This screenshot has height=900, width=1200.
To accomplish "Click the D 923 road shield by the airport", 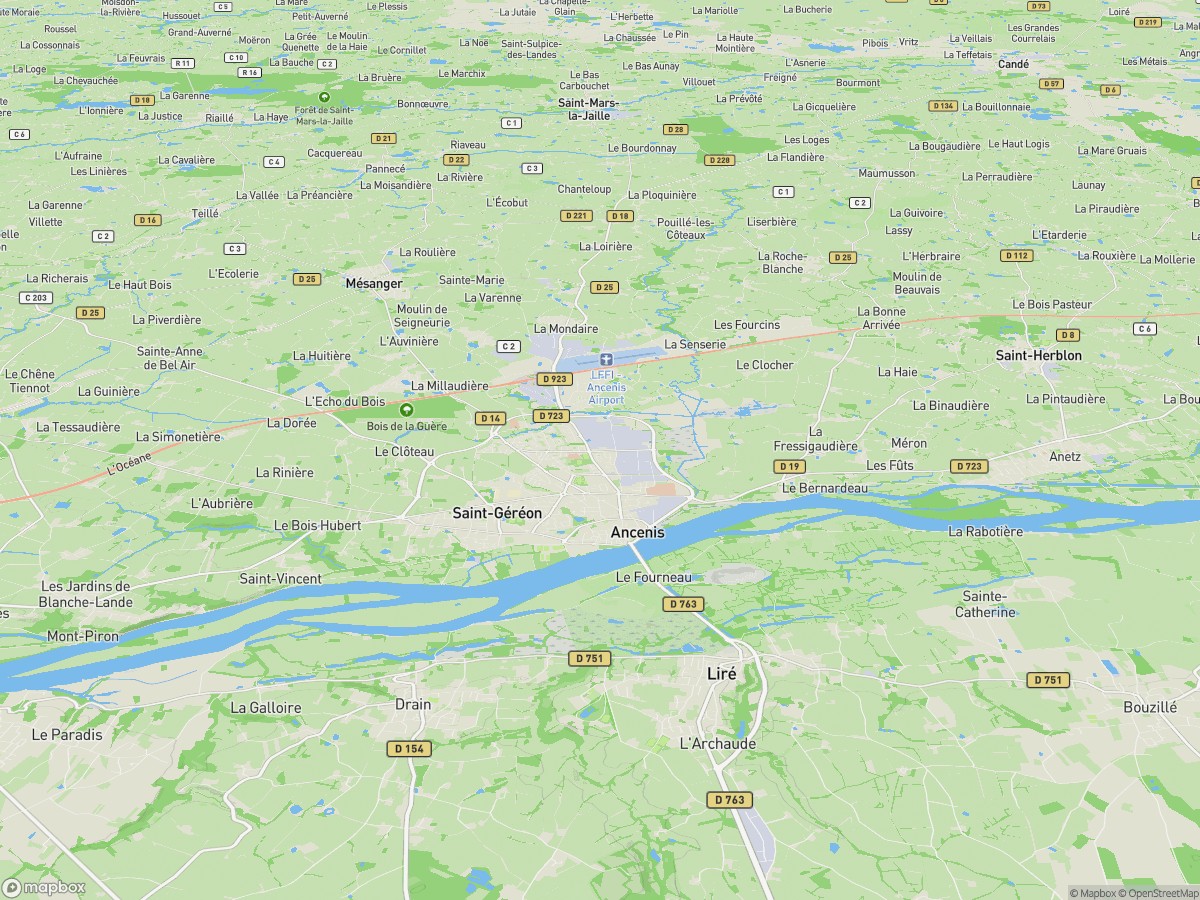I will 553,379.
